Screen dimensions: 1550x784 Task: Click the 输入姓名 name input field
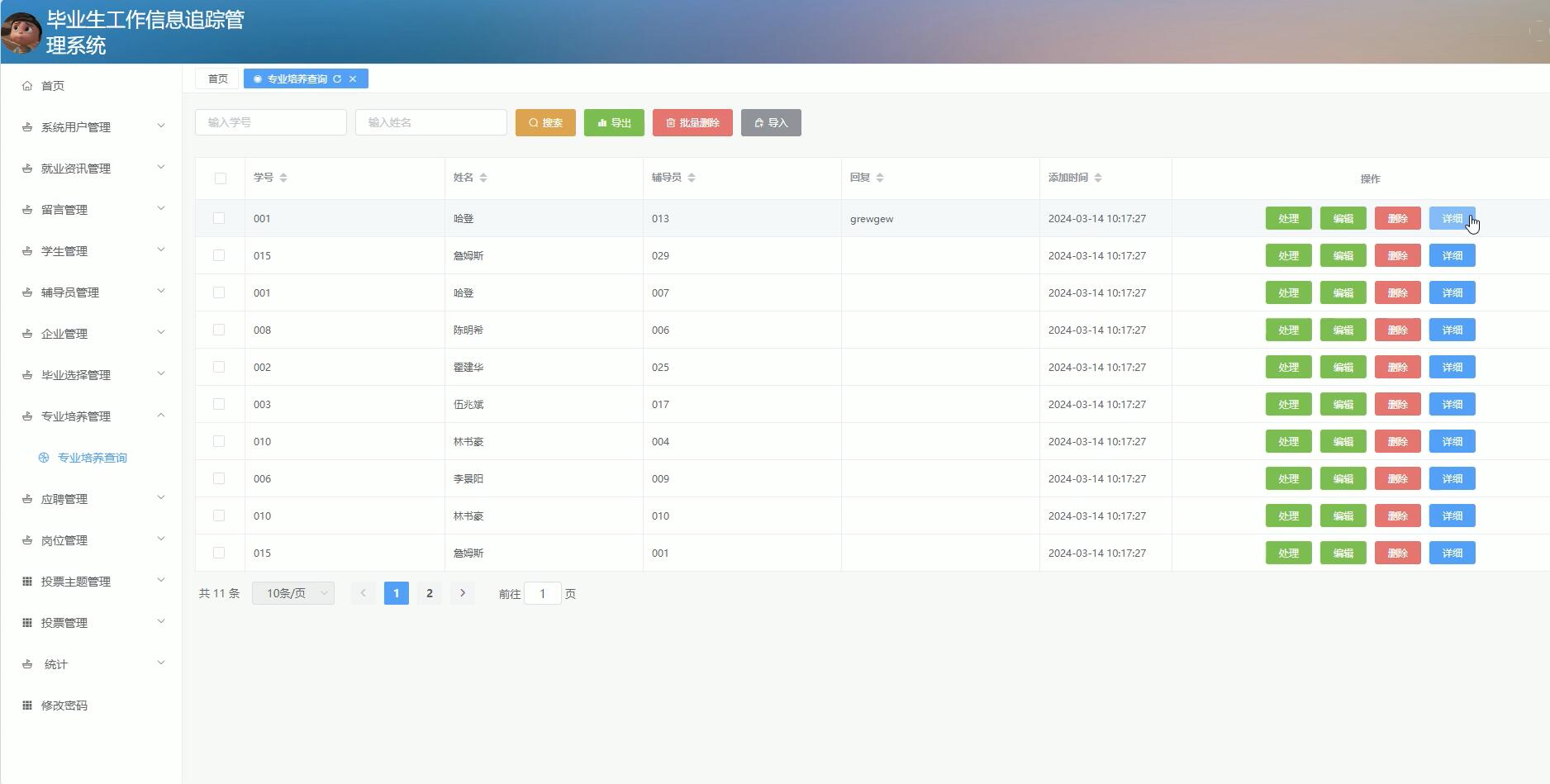pos(430,122)
